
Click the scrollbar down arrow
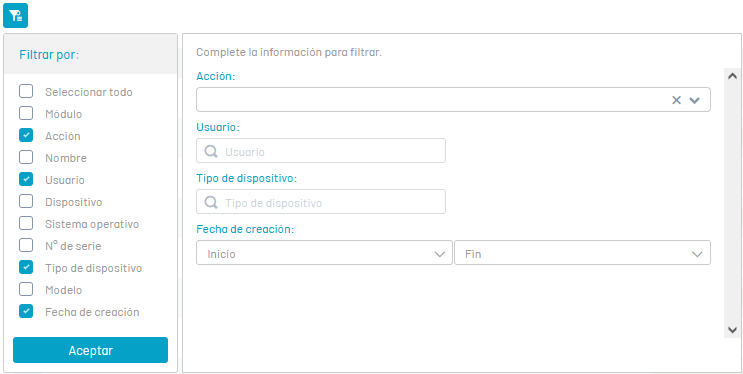(x=732, y=330)
